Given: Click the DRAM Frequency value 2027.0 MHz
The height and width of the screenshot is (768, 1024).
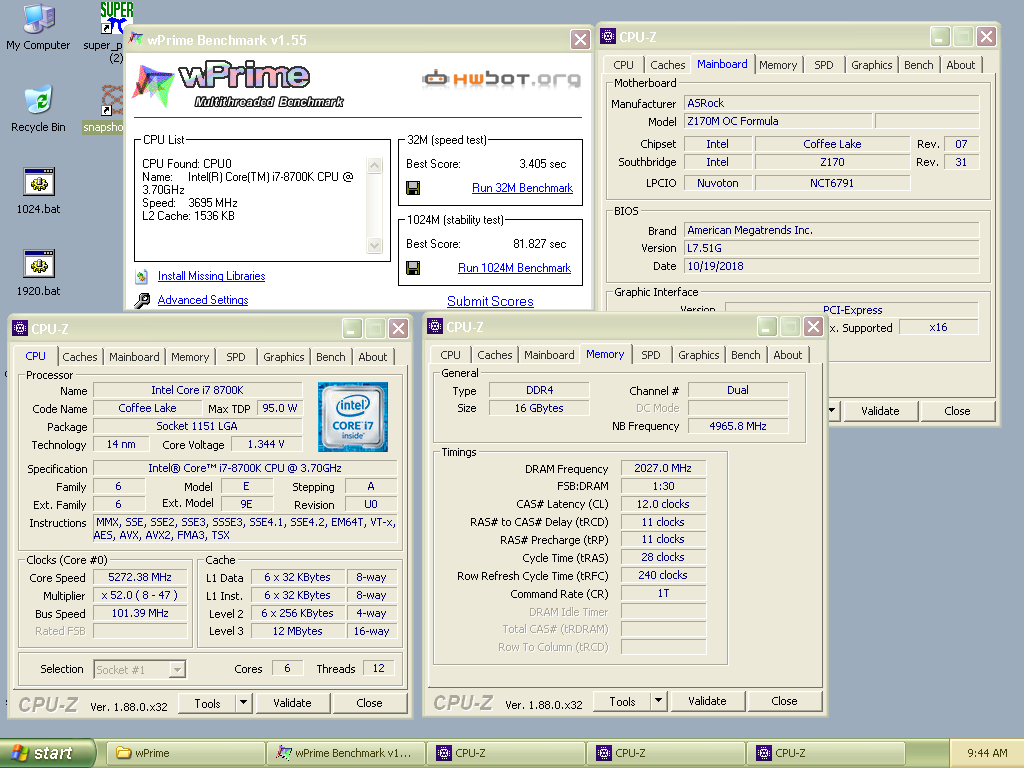Looking at the screenshot, I should 663,468.
